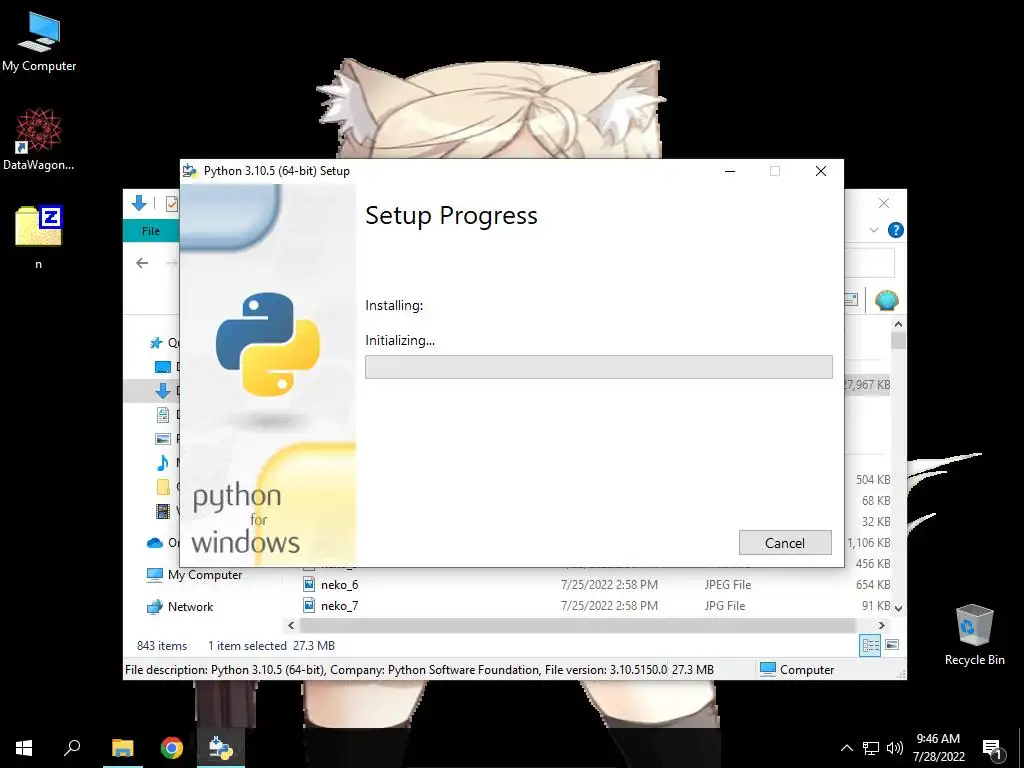Screen dimensions: 1024x768
Task: Click the horizontal scrollbar thumb in Explorer
Action: [x=577, y=626]
